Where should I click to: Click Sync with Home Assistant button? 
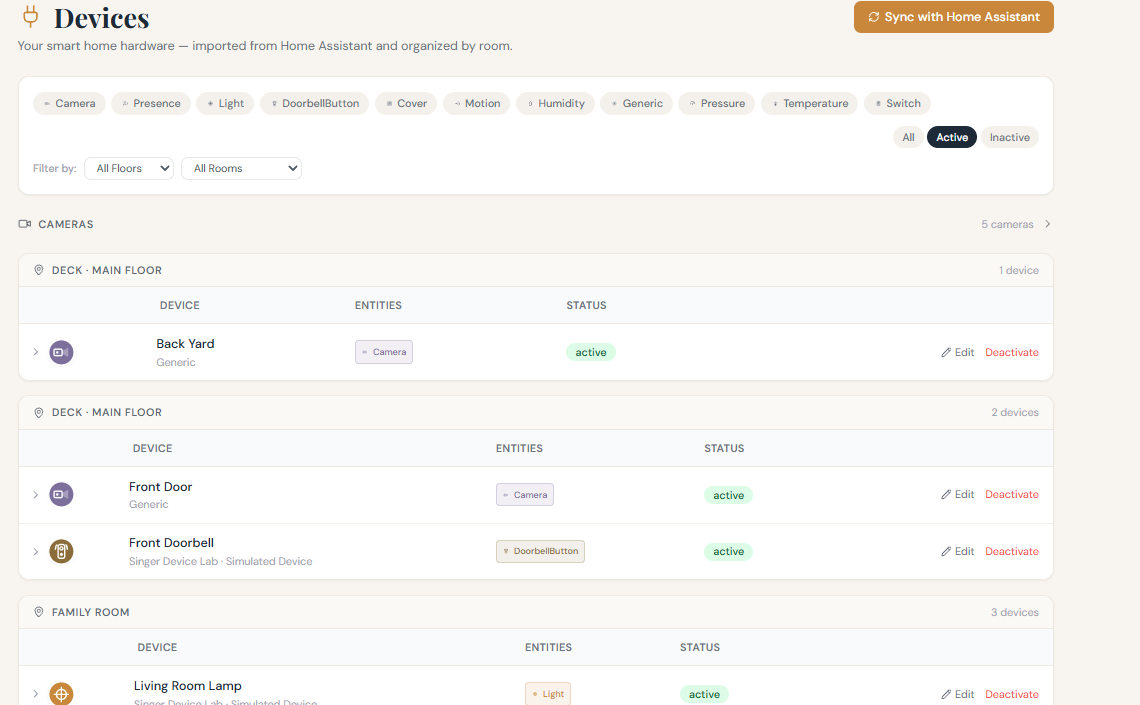pyautogui.click(x=954, y=17)
